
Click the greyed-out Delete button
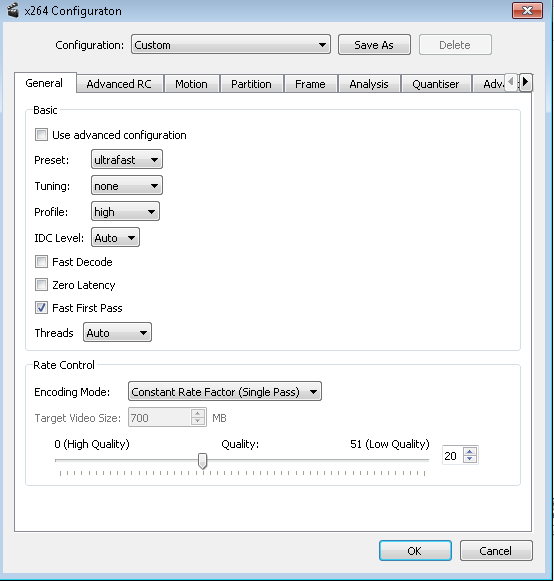455,45
